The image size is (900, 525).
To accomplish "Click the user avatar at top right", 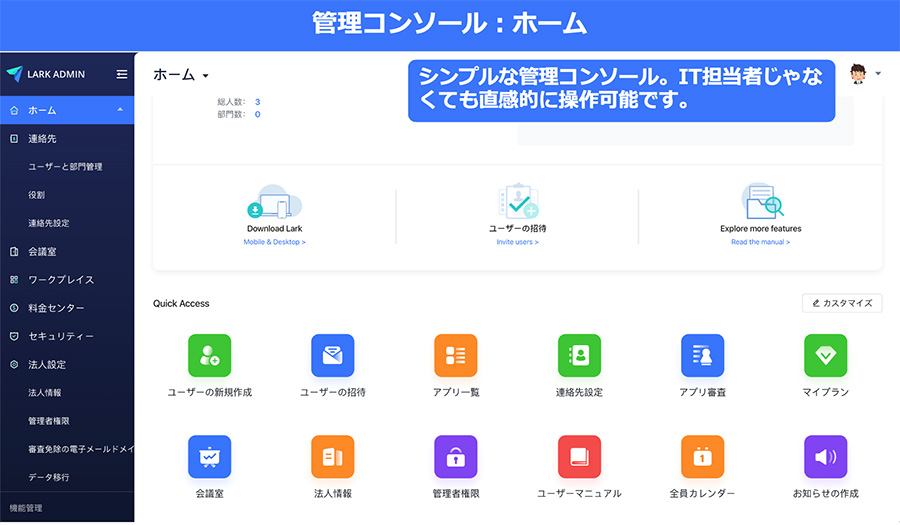I will pyautogui.click(x=858, y=74).
